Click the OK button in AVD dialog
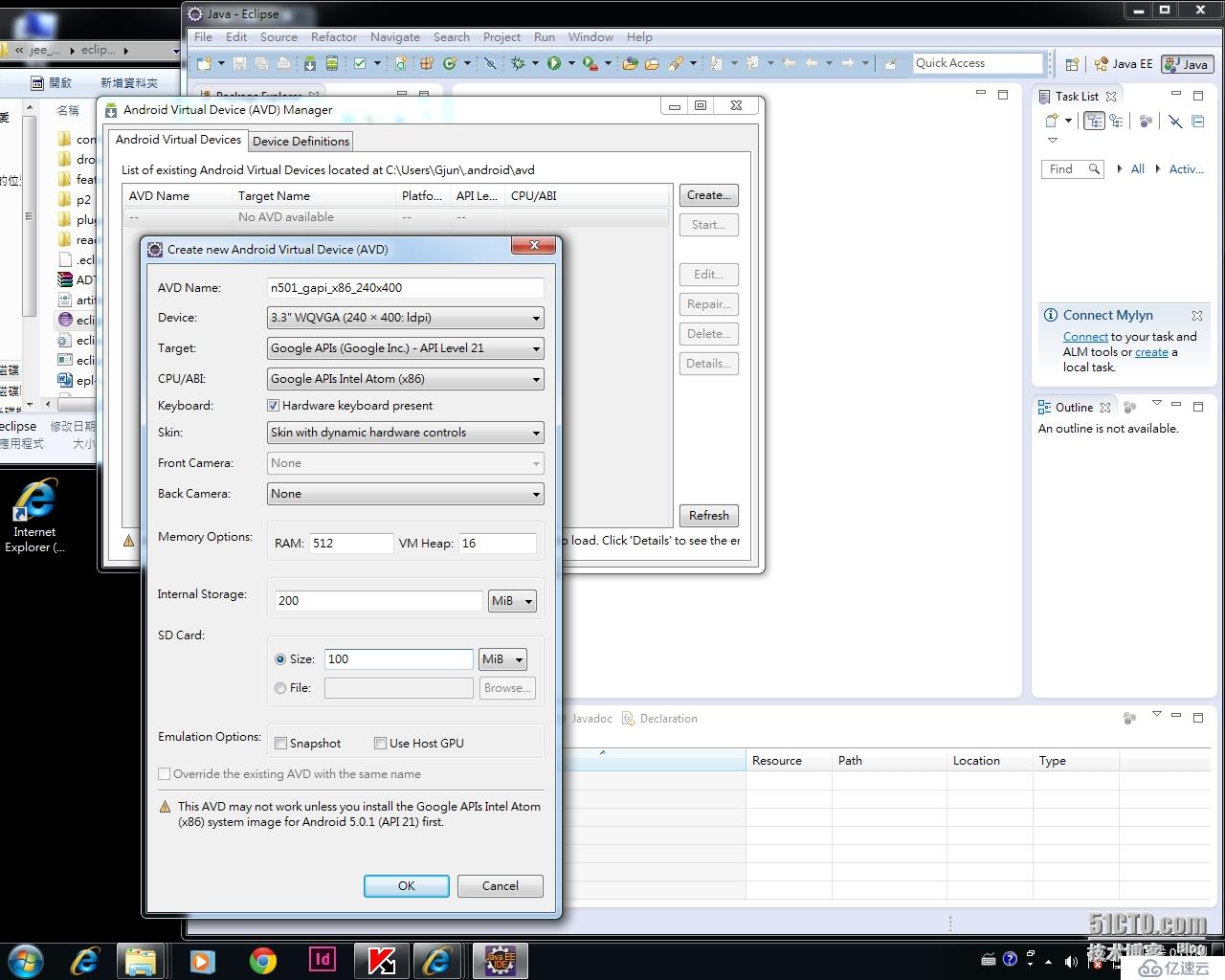 coord(406,886)
